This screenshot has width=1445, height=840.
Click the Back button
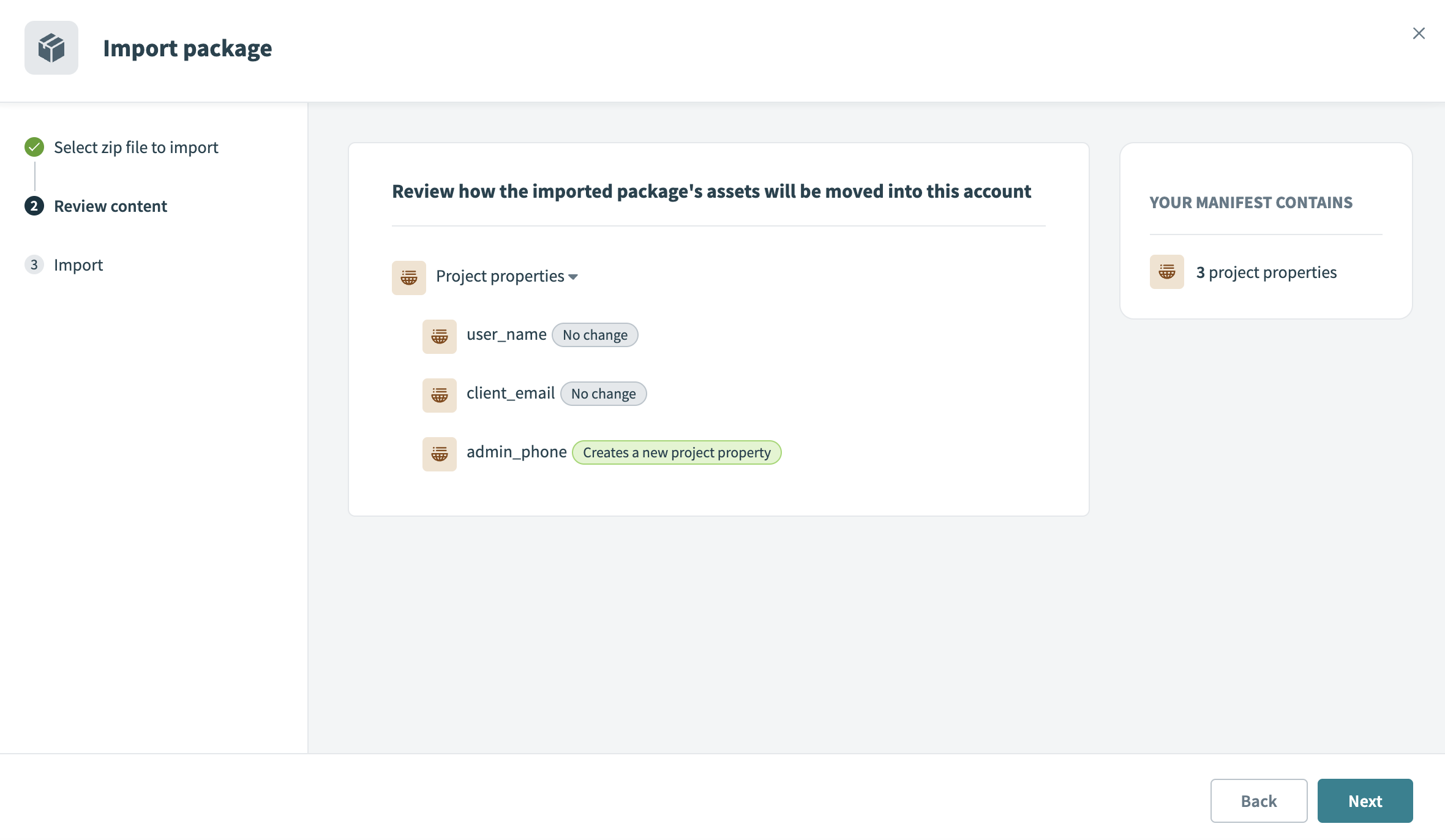coord(1259,800)
